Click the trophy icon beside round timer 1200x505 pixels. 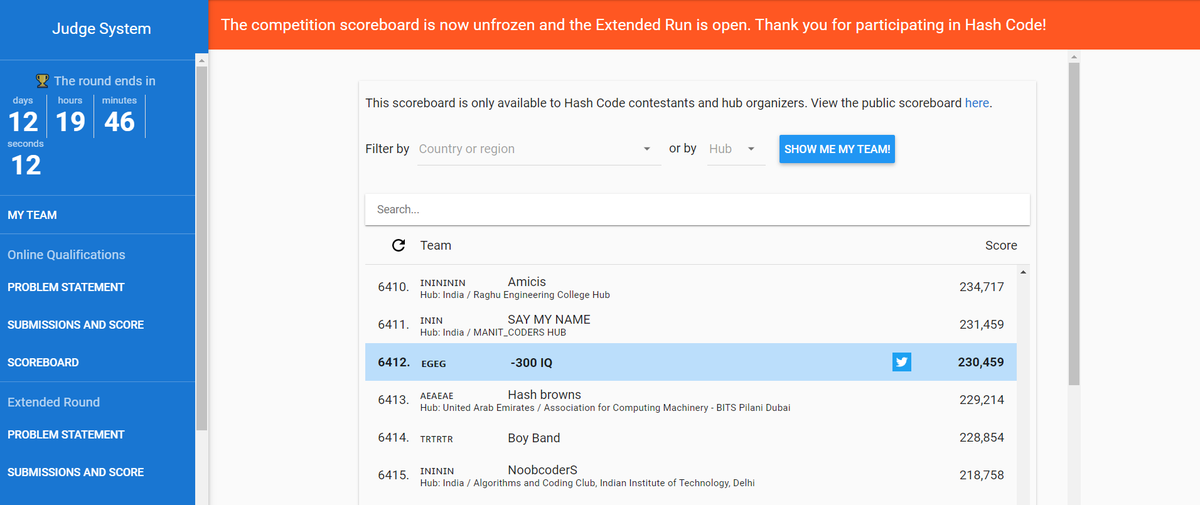42,81
